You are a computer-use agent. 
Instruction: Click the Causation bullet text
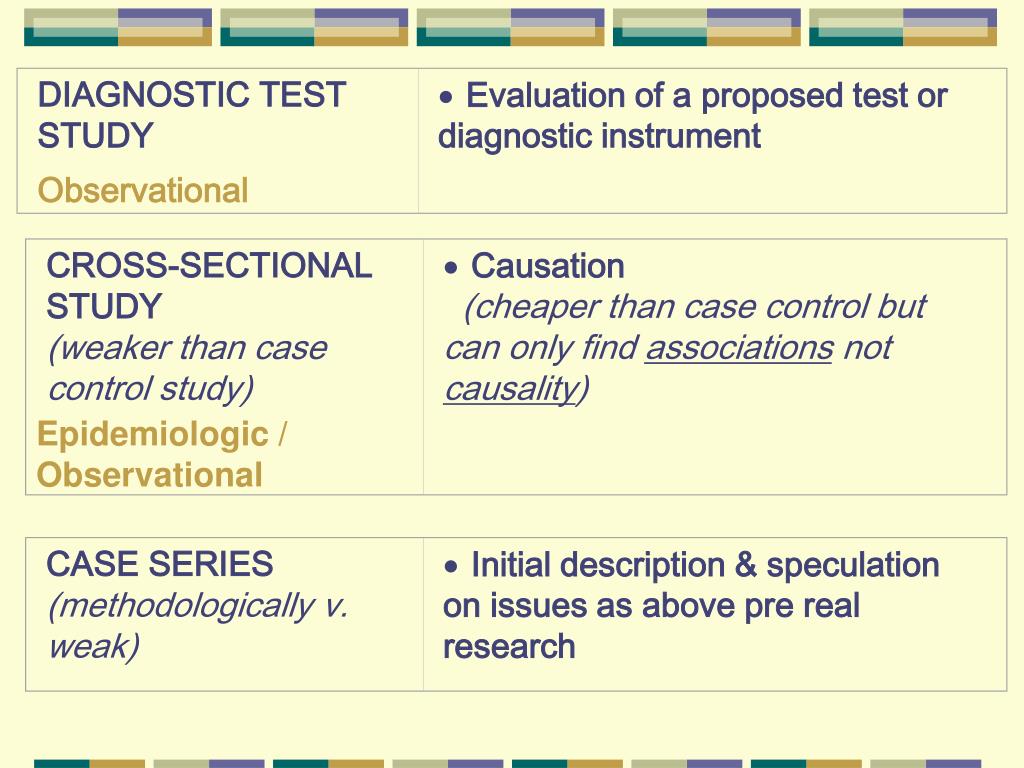point(547,266)
